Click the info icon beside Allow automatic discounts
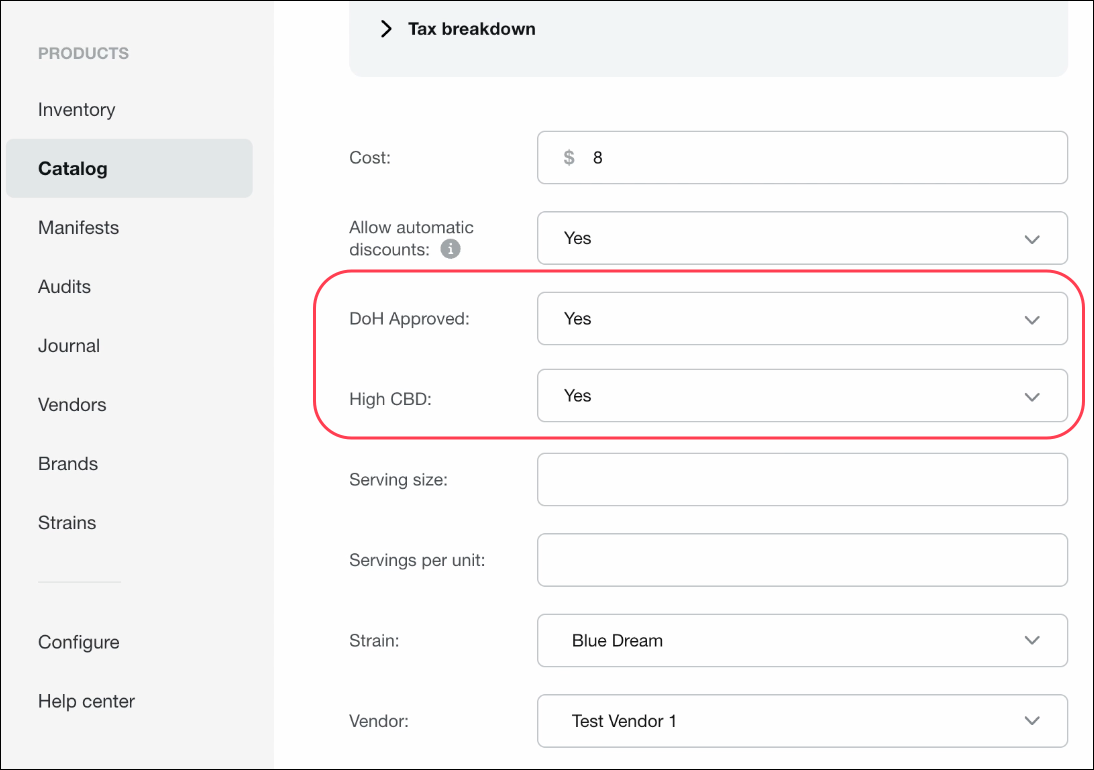The width and height of the screenshot is (1094, 770). [x=451, y=249]
